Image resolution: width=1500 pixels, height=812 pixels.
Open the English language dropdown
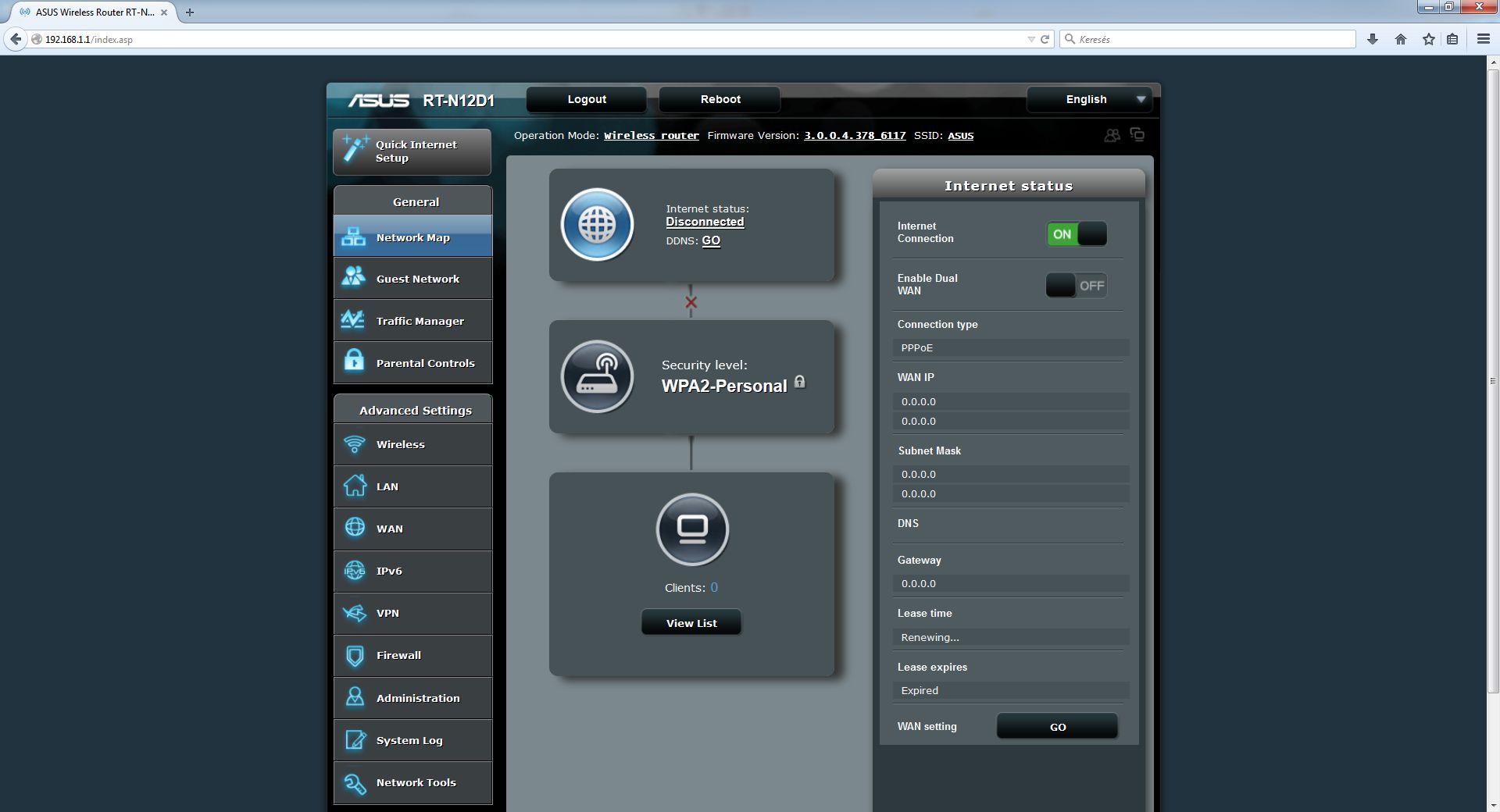1089,99
